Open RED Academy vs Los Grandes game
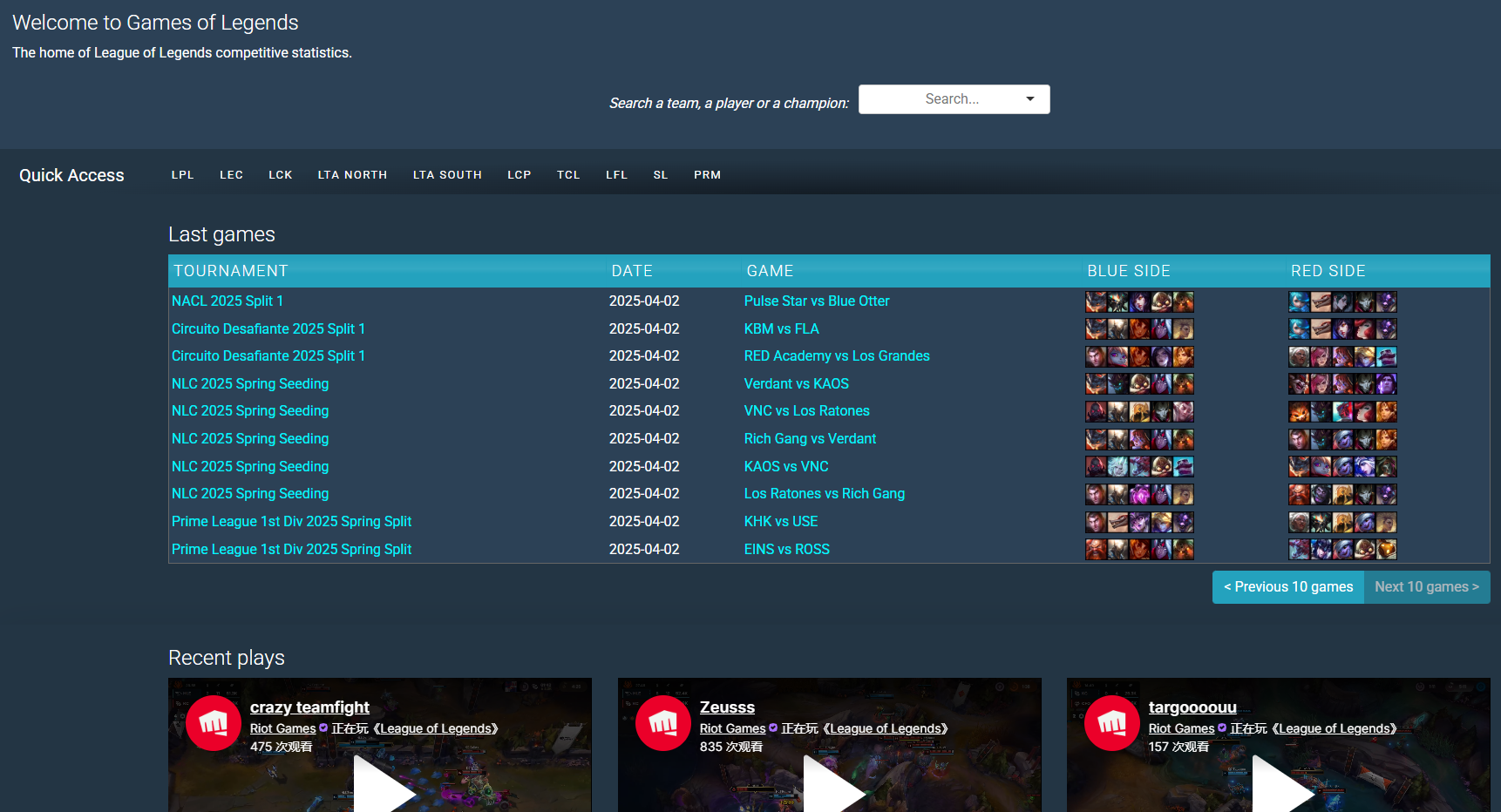The image size is (1501, 812). click(x=836, y=356)
